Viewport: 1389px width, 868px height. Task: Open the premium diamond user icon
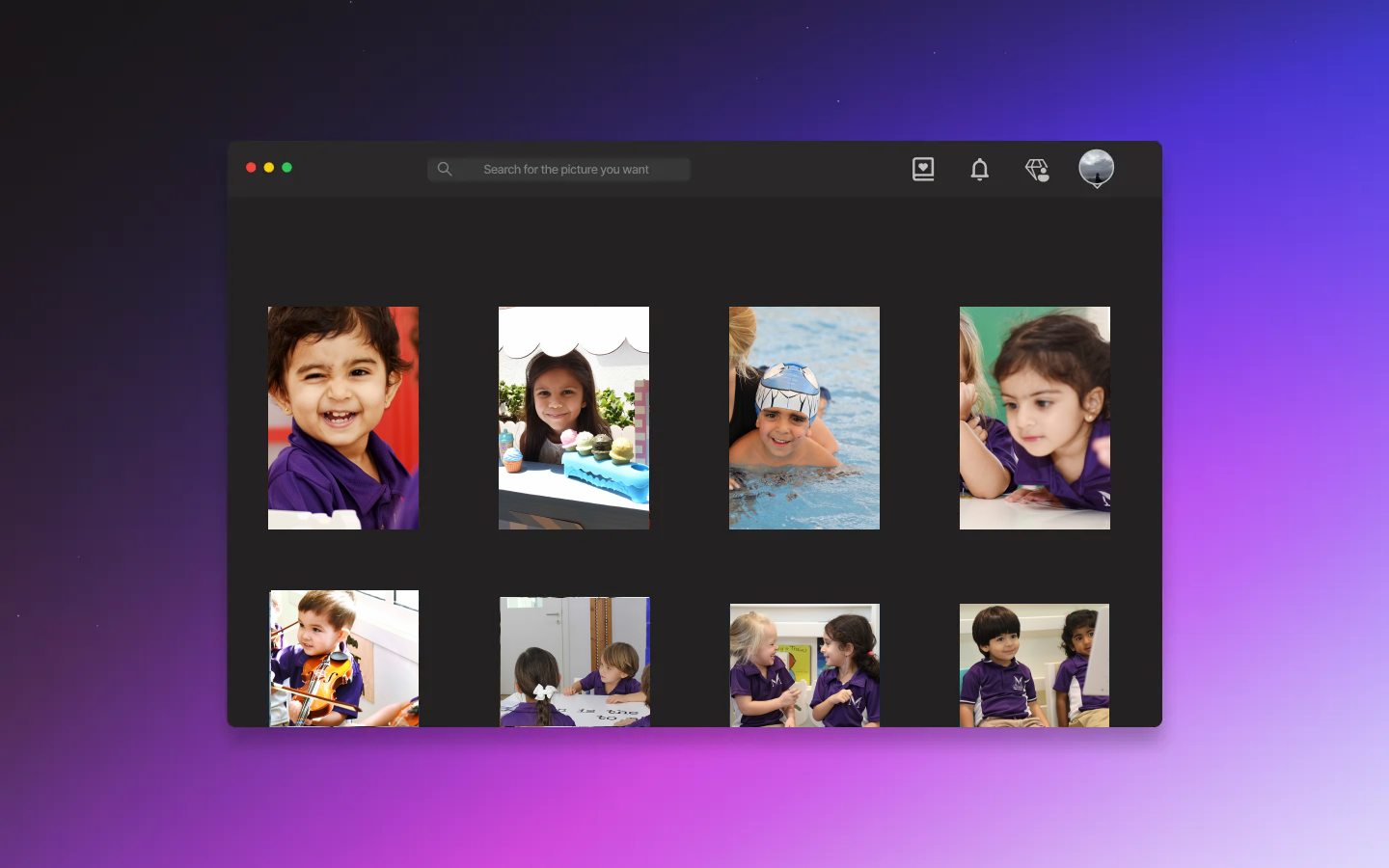click(x=1037, y=170)
